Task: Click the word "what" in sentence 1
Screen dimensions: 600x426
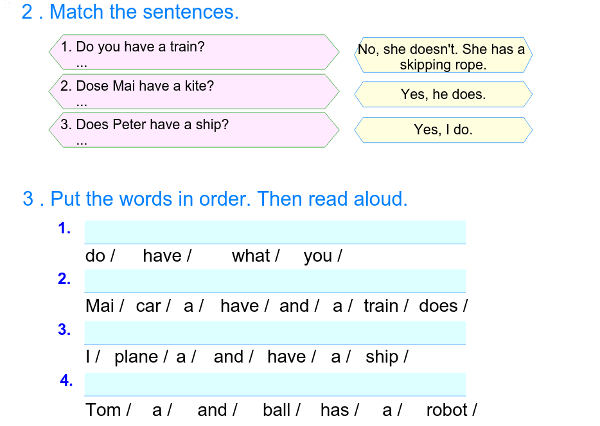Action: [x=250, y=256]
